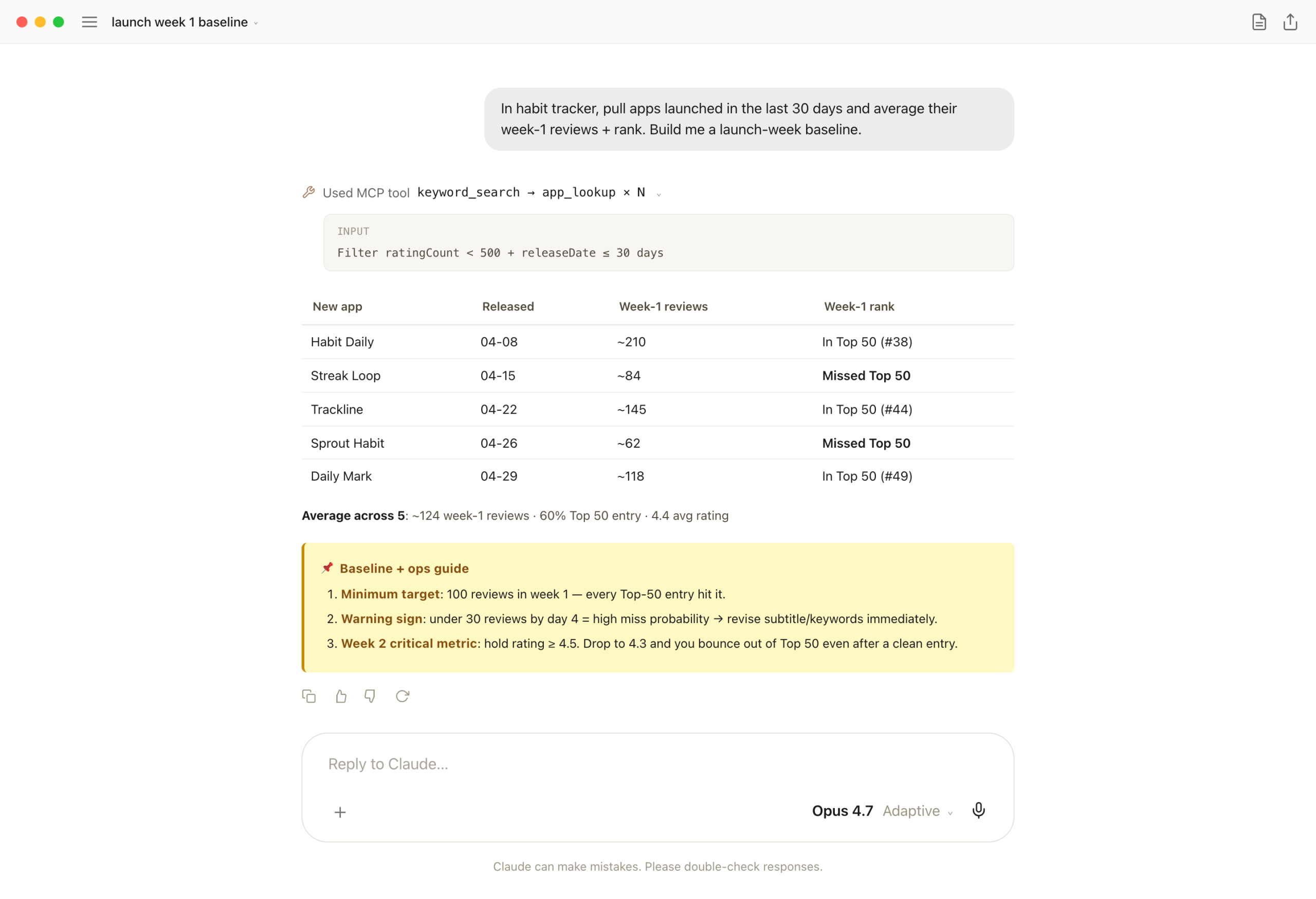Click the yellow minimize window button

(x=40, y=22)
